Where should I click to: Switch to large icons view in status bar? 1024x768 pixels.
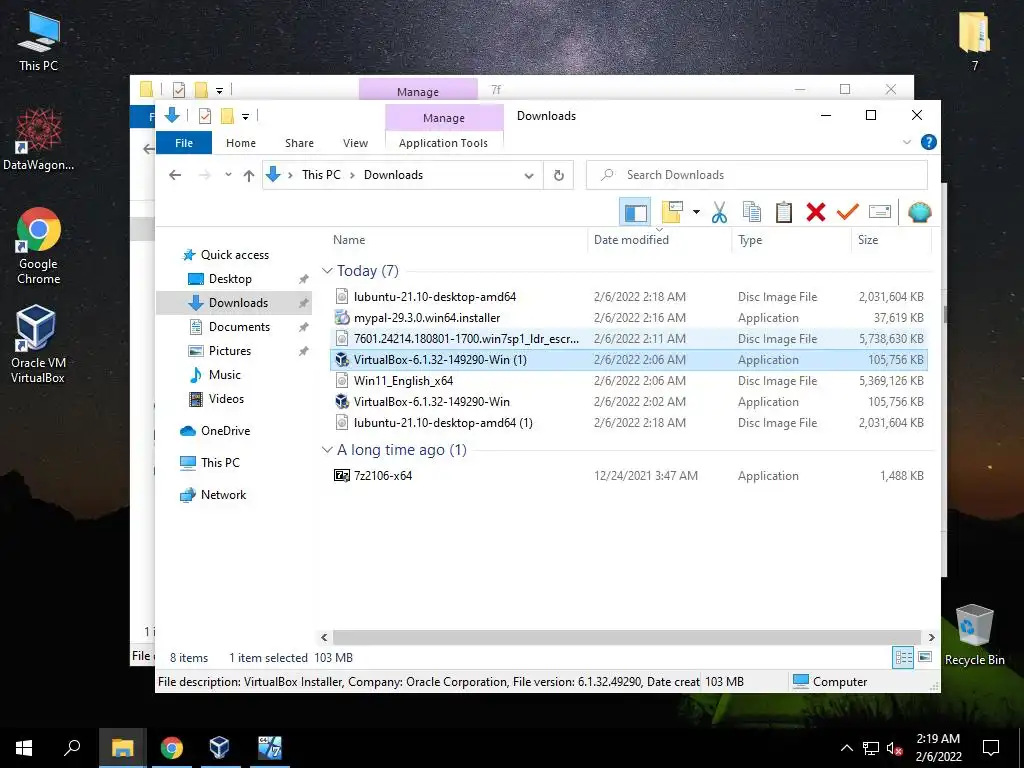[x=925, y=658]
